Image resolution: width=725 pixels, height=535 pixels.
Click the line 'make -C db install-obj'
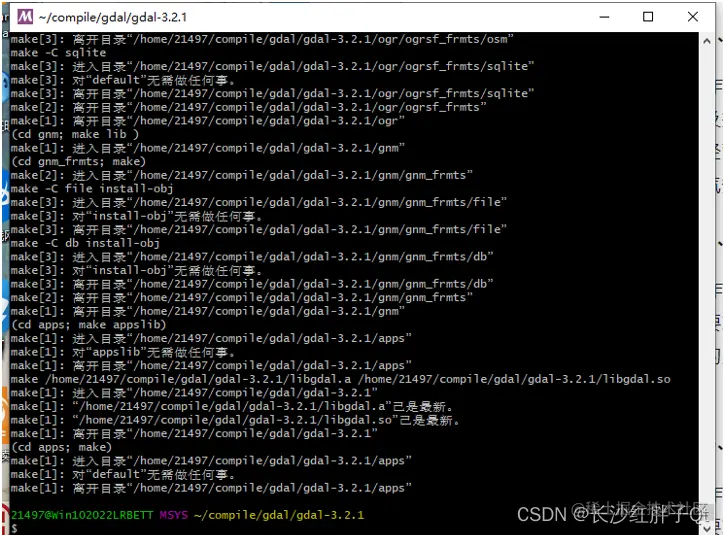point(85,243)
